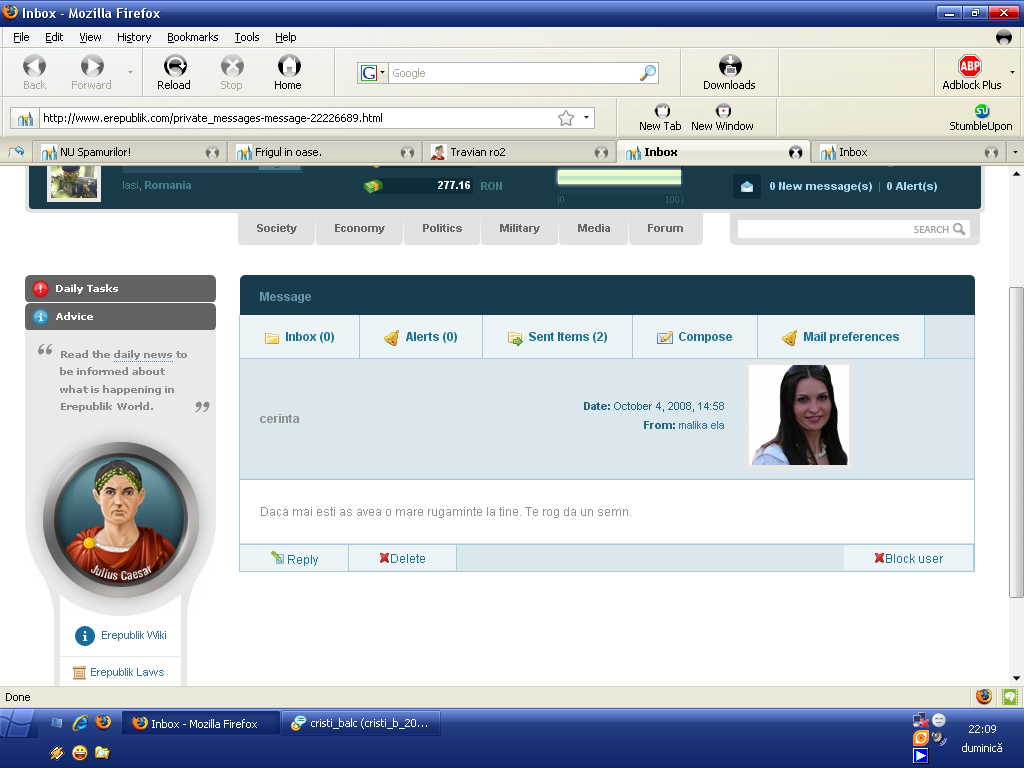Viewport: 1024px width, 768px height.
Task: Click the Adblock Plus icon
Action: coord(970,67)
